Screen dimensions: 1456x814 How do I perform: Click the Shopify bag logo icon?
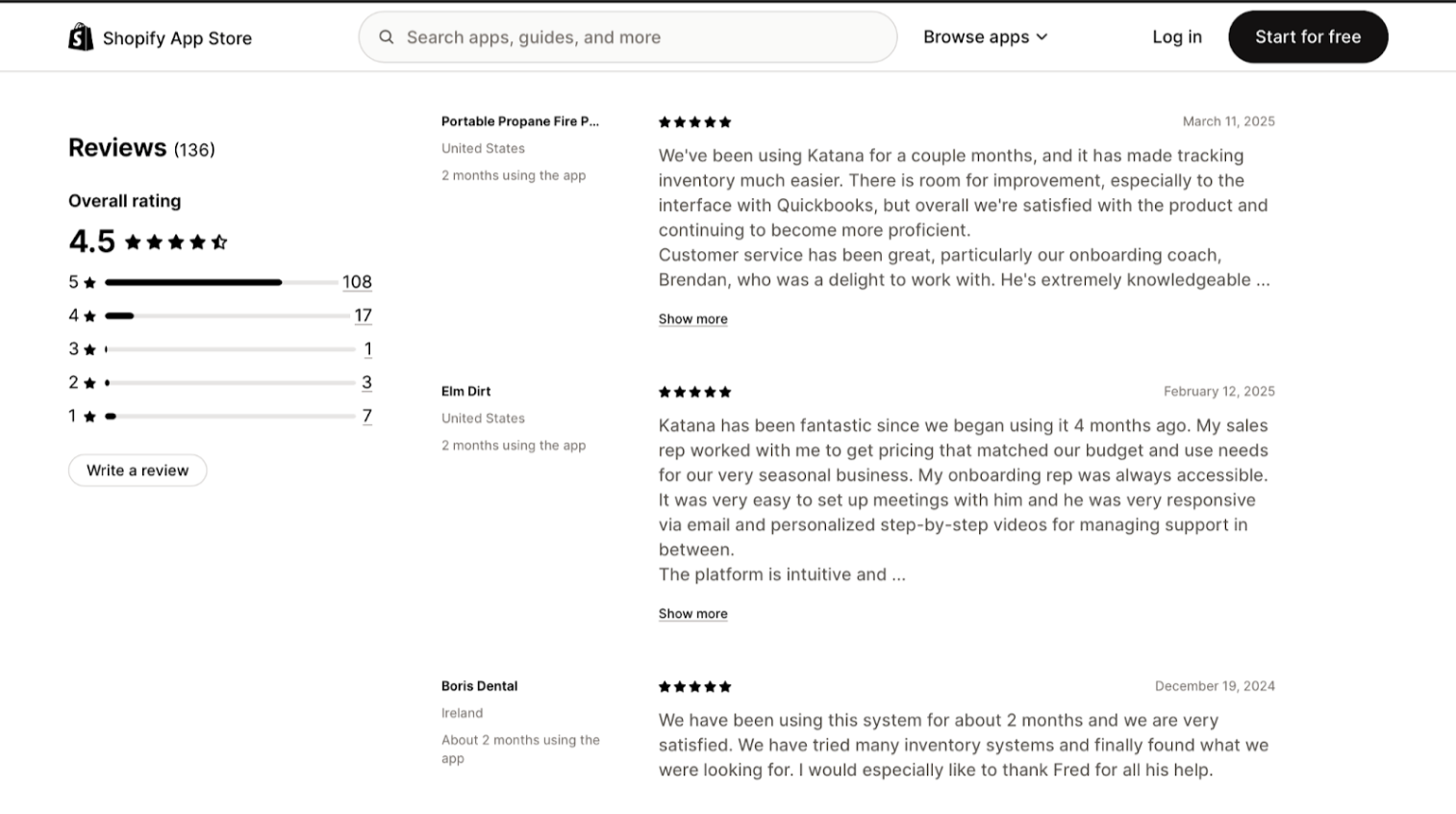point(81,38)
